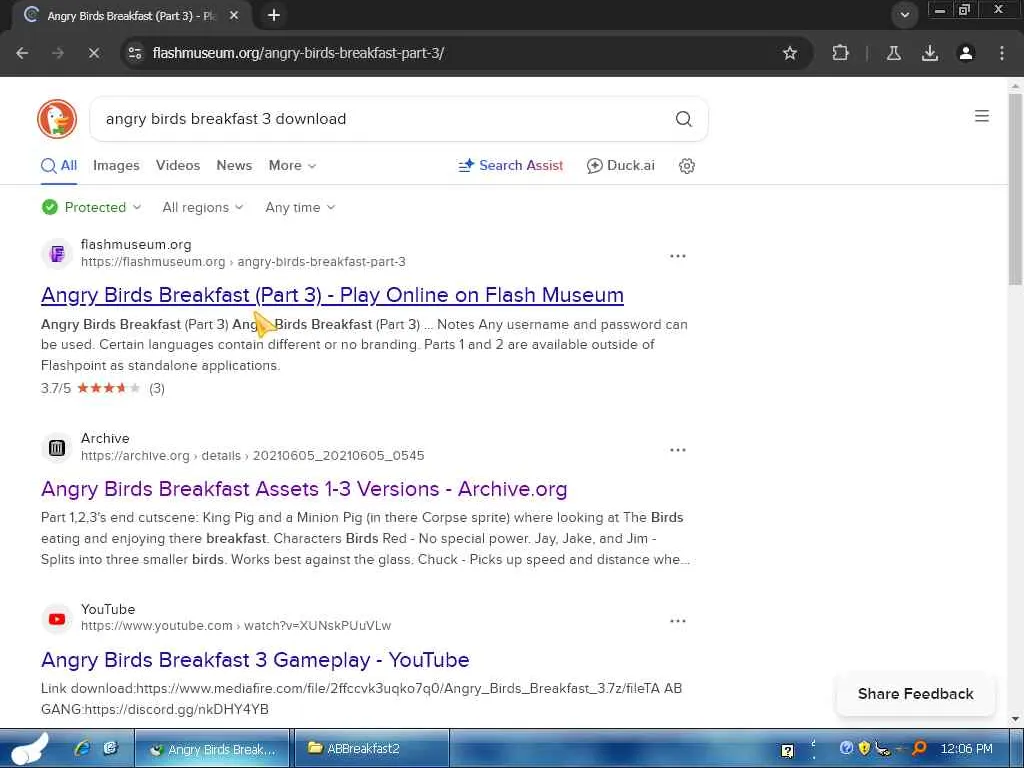Click the YouTube result favicon
Image resolution: width=1024 pixels, height=768 pixels.
[x=57, y=618]
